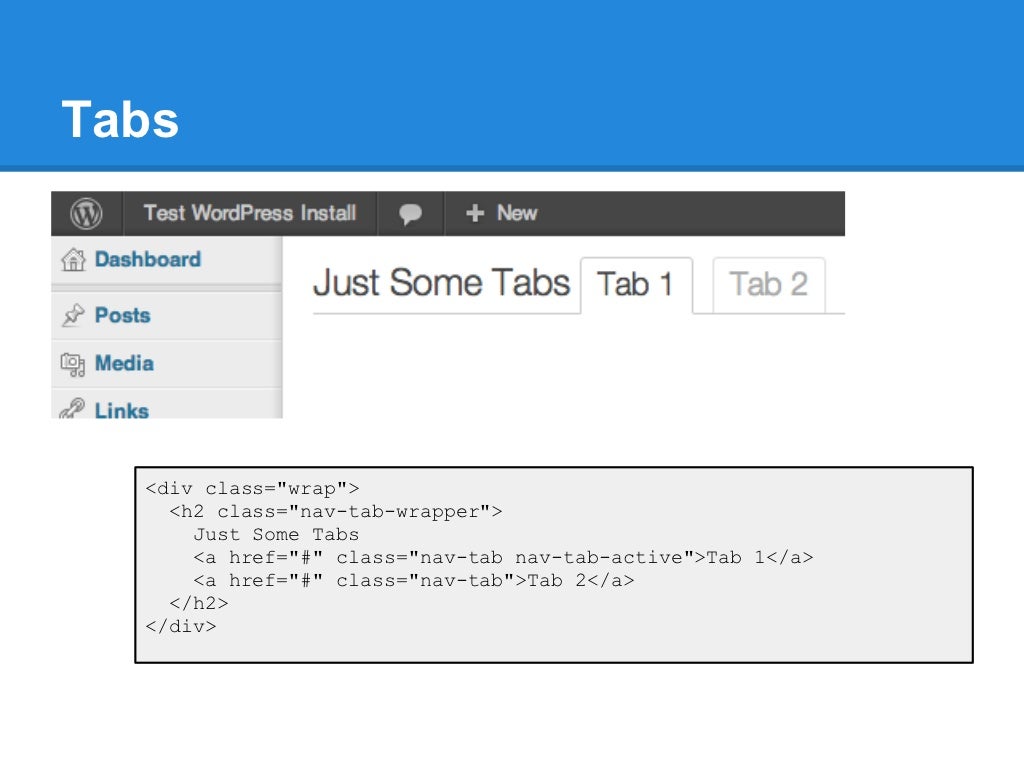Go to the Dashboard menu item
1024x768 pixels.
pyautogui.click(x=148, y=259)
